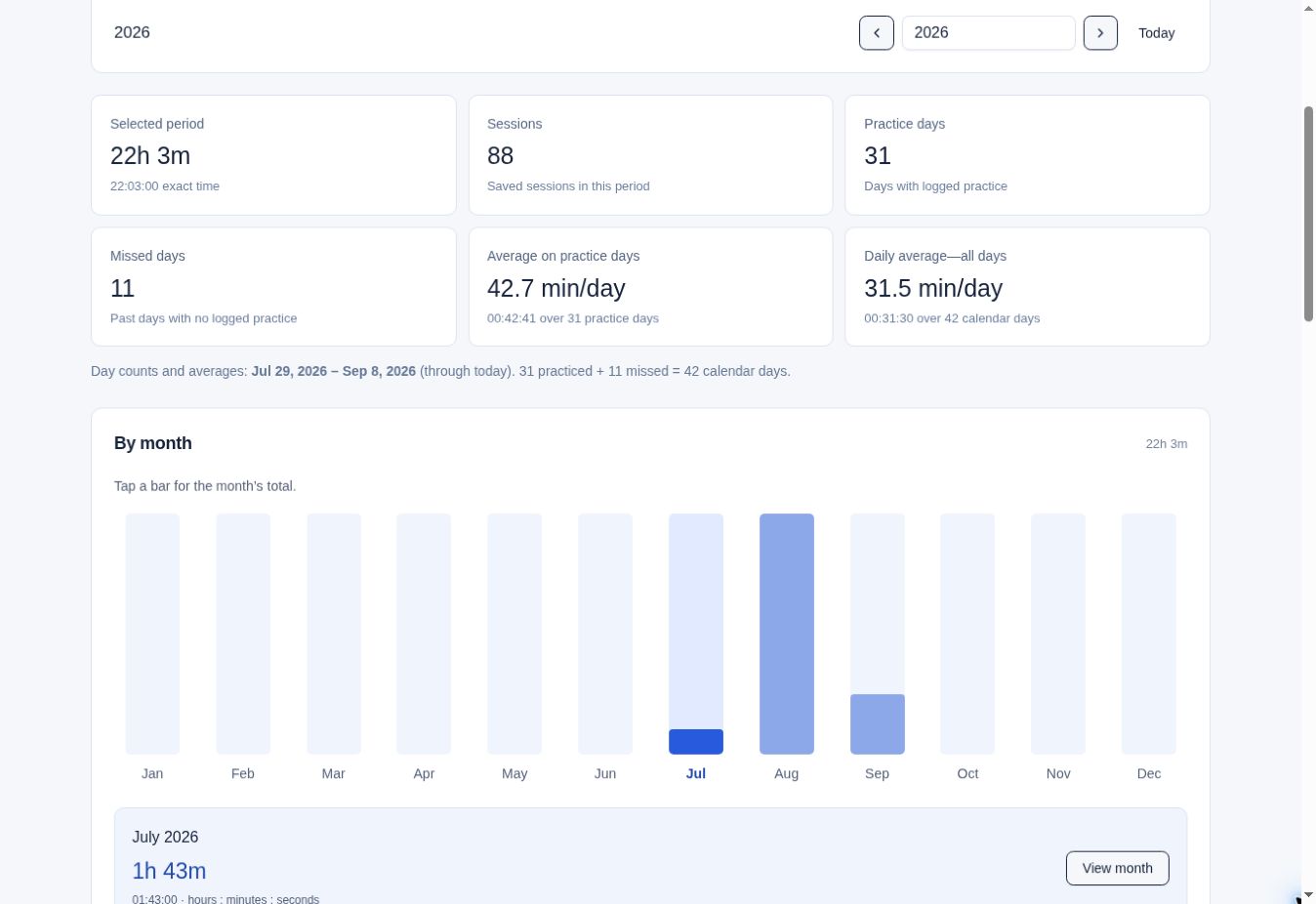Viewport: 1316px width, 904px height.
Task: Click the Saved sessions in this period text
Action: [x=568, y=185]
